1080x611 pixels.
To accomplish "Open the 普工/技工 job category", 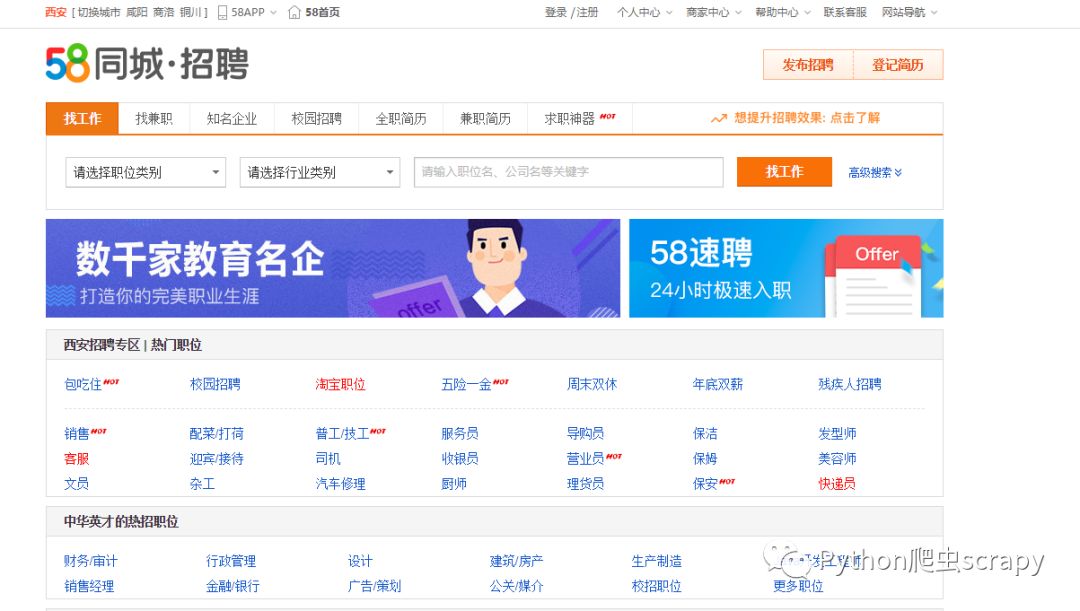I will (x=342, y=434).
